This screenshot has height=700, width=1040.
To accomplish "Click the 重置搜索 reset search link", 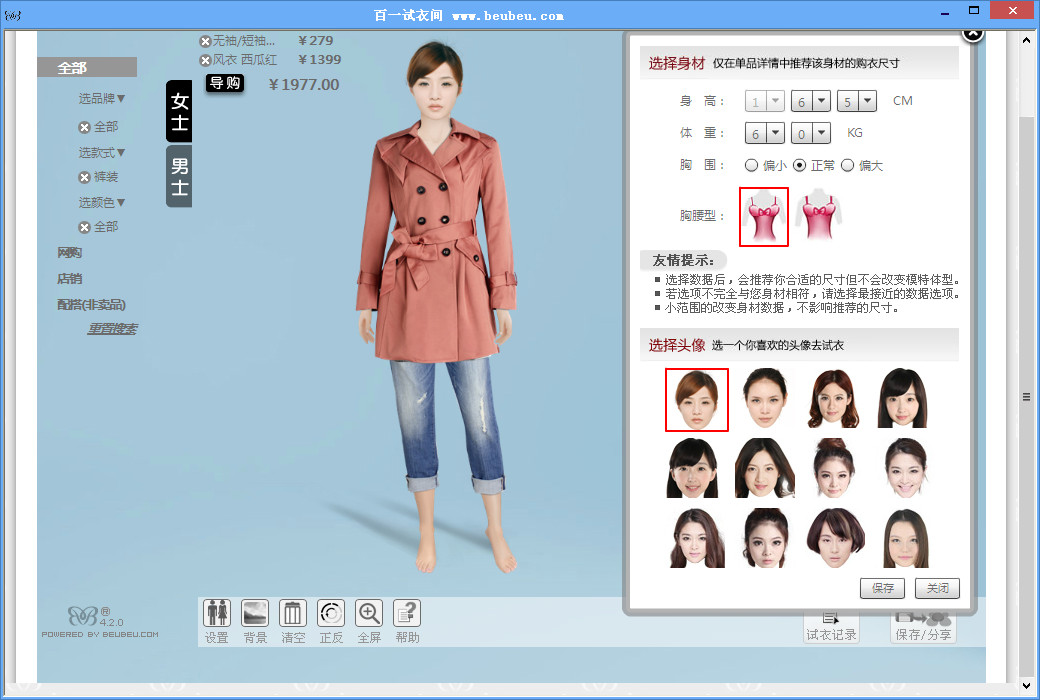I will tap(111, 329).
